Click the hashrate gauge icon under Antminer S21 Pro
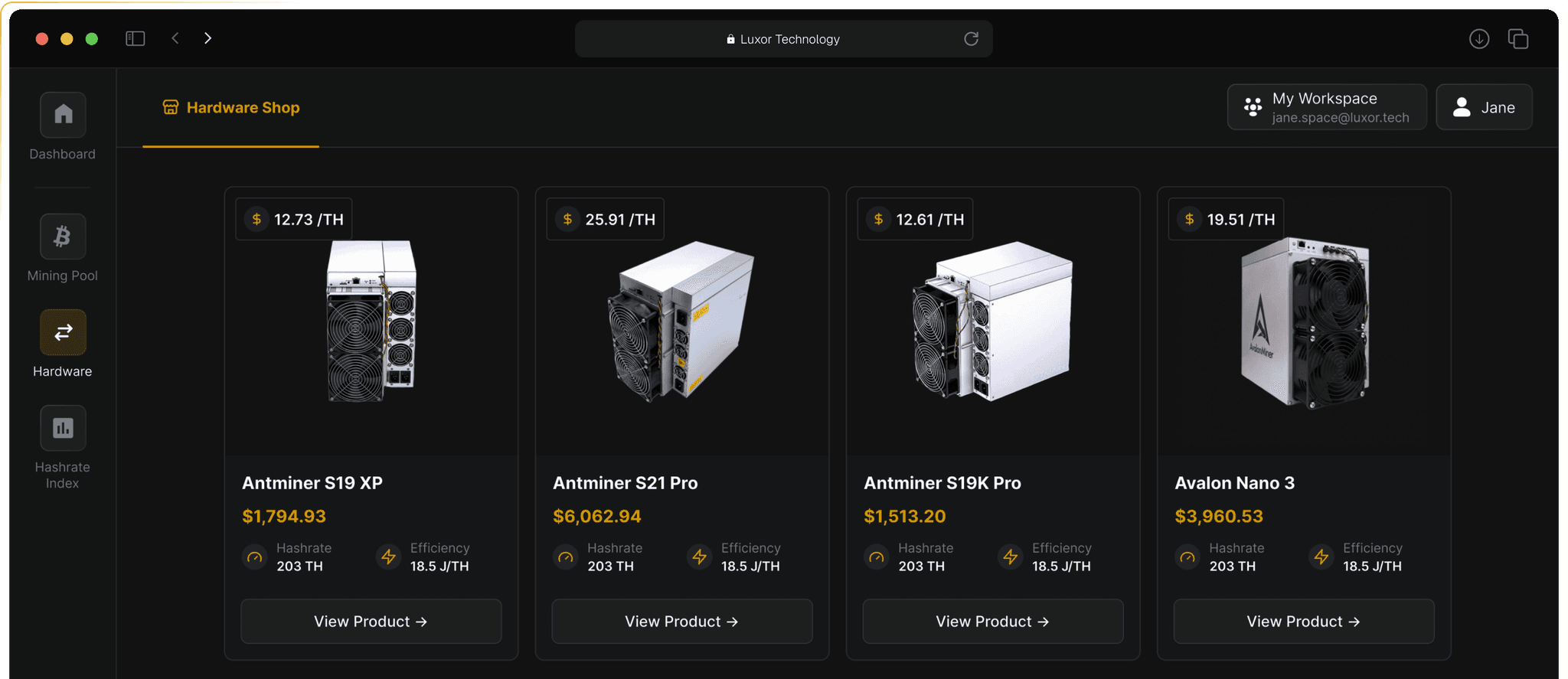The height and width of the screenshot is (679, 1568). point(565,557)
